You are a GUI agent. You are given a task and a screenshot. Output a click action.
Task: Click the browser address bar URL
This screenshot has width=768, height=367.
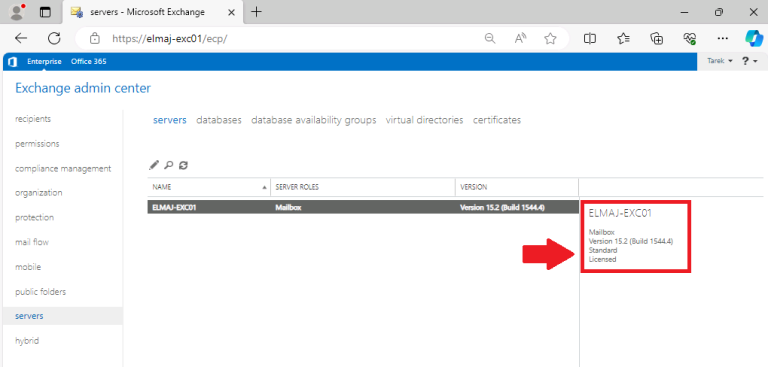click(169, 39)
